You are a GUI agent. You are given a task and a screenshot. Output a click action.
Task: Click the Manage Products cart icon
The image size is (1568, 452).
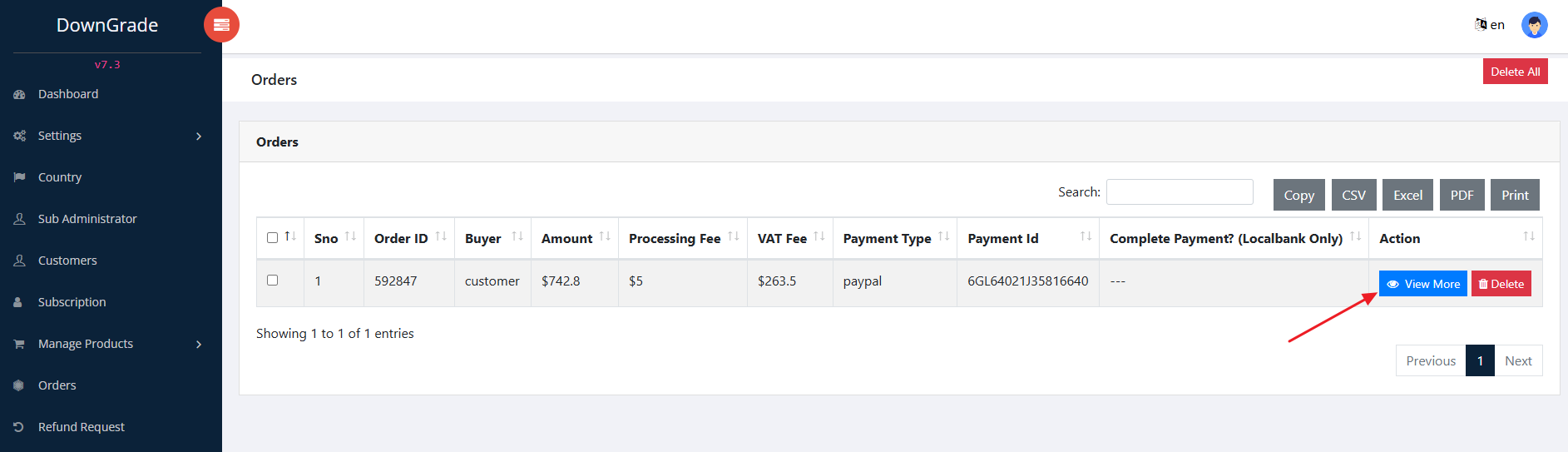(x=19, y=344)
